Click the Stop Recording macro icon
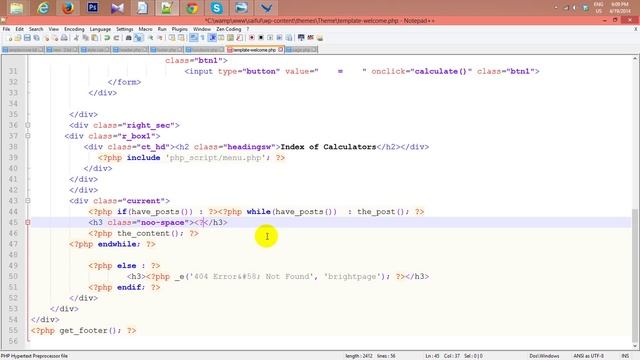 [261, 38]
